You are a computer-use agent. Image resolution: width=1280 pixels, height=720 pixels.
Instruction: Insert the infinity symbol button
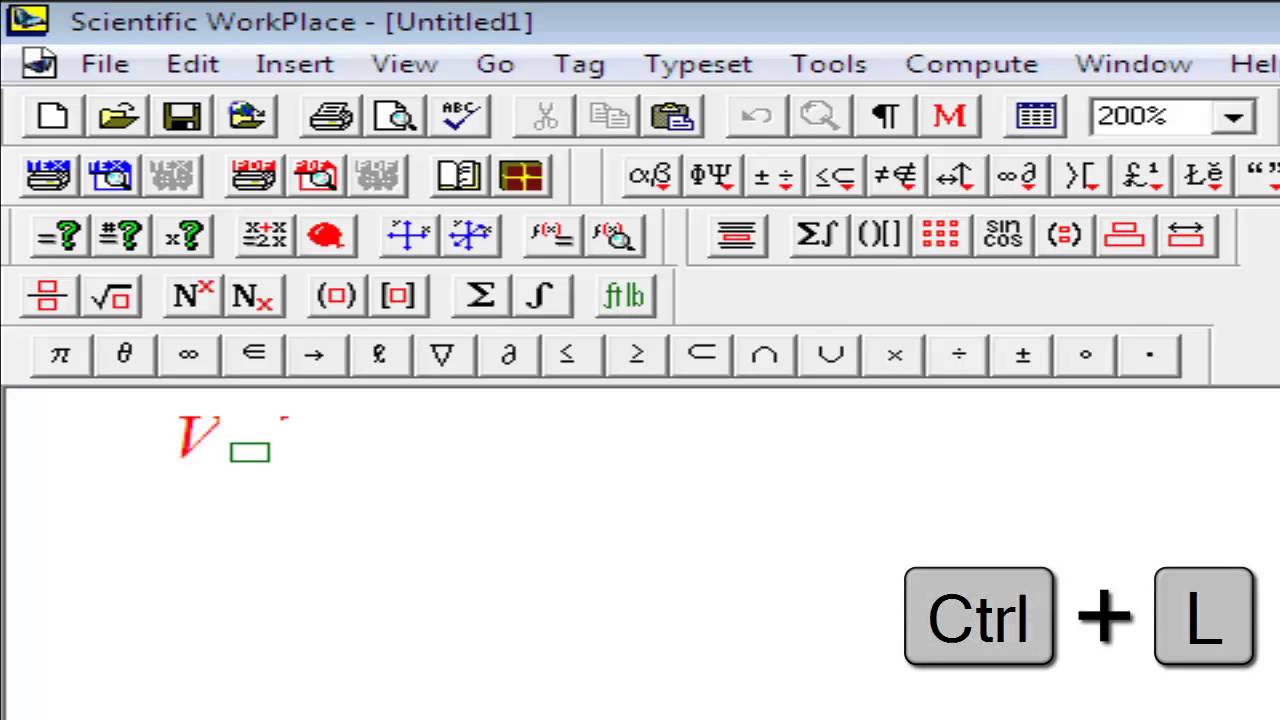[x=187, y=355]
